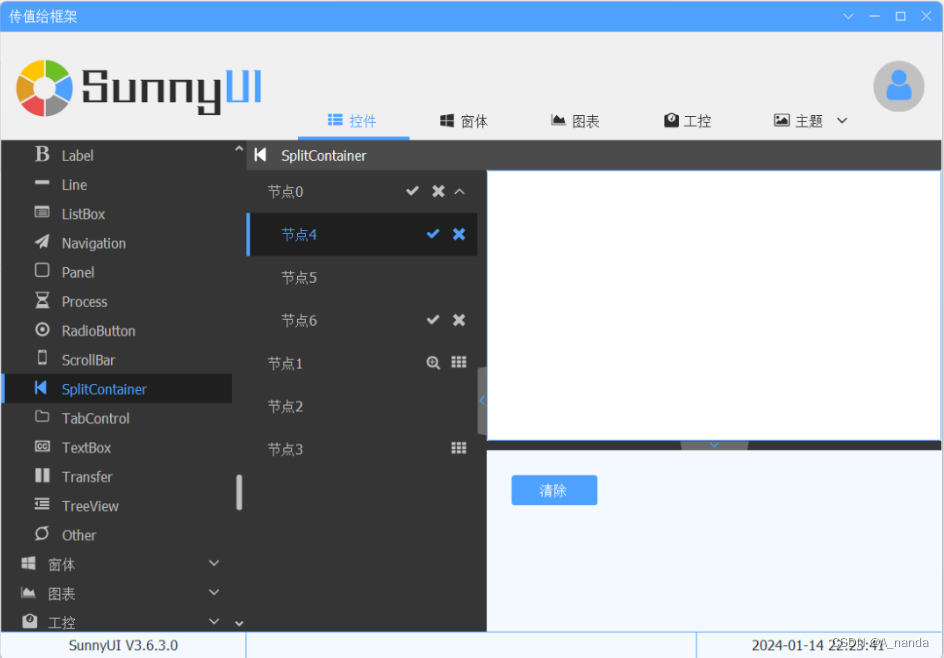Select the Navigation item text

click(x=94, y=243)
